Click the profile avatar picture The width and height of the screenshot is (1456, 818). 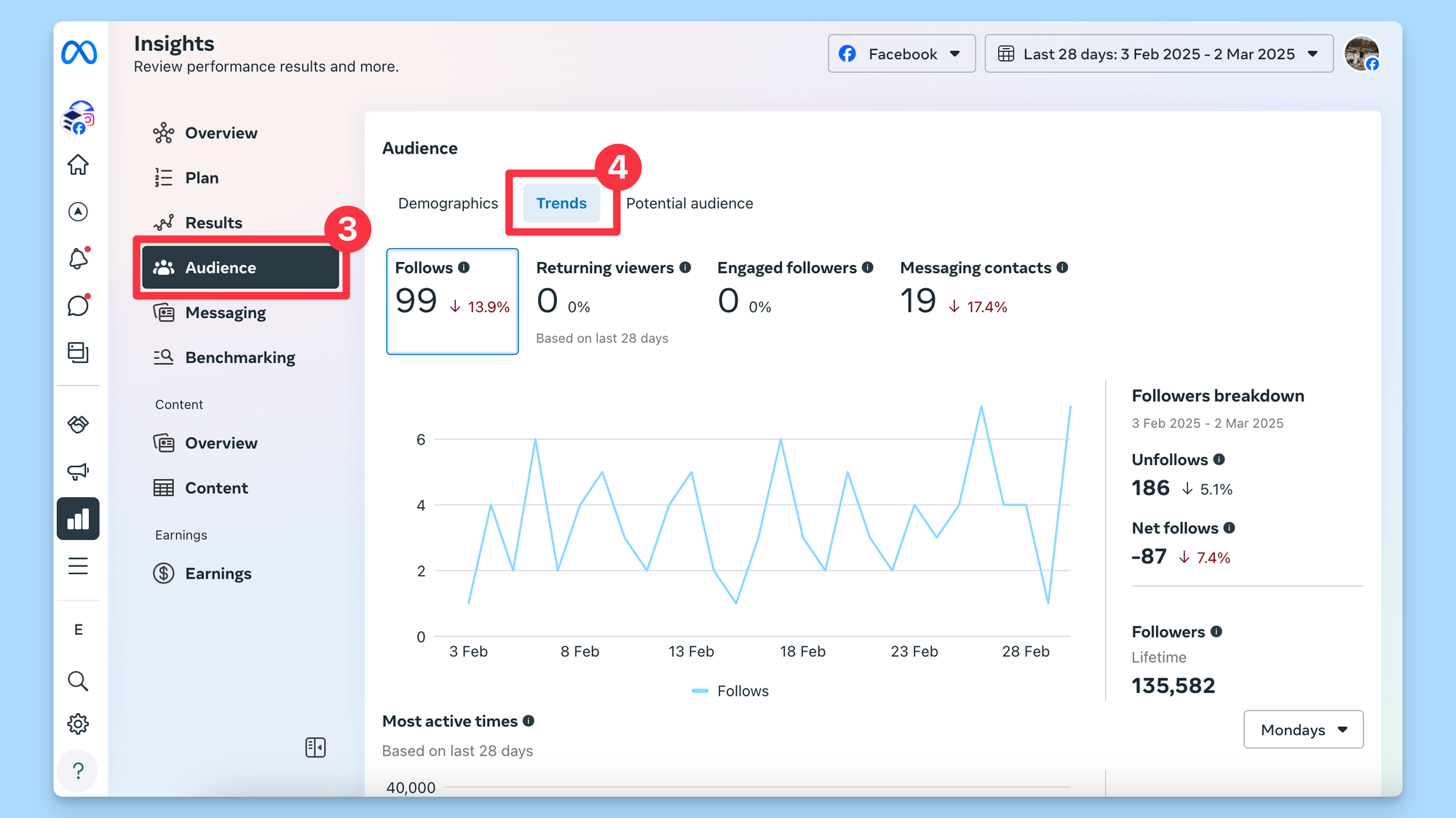pyautogui.click(x=1361, y=54)
